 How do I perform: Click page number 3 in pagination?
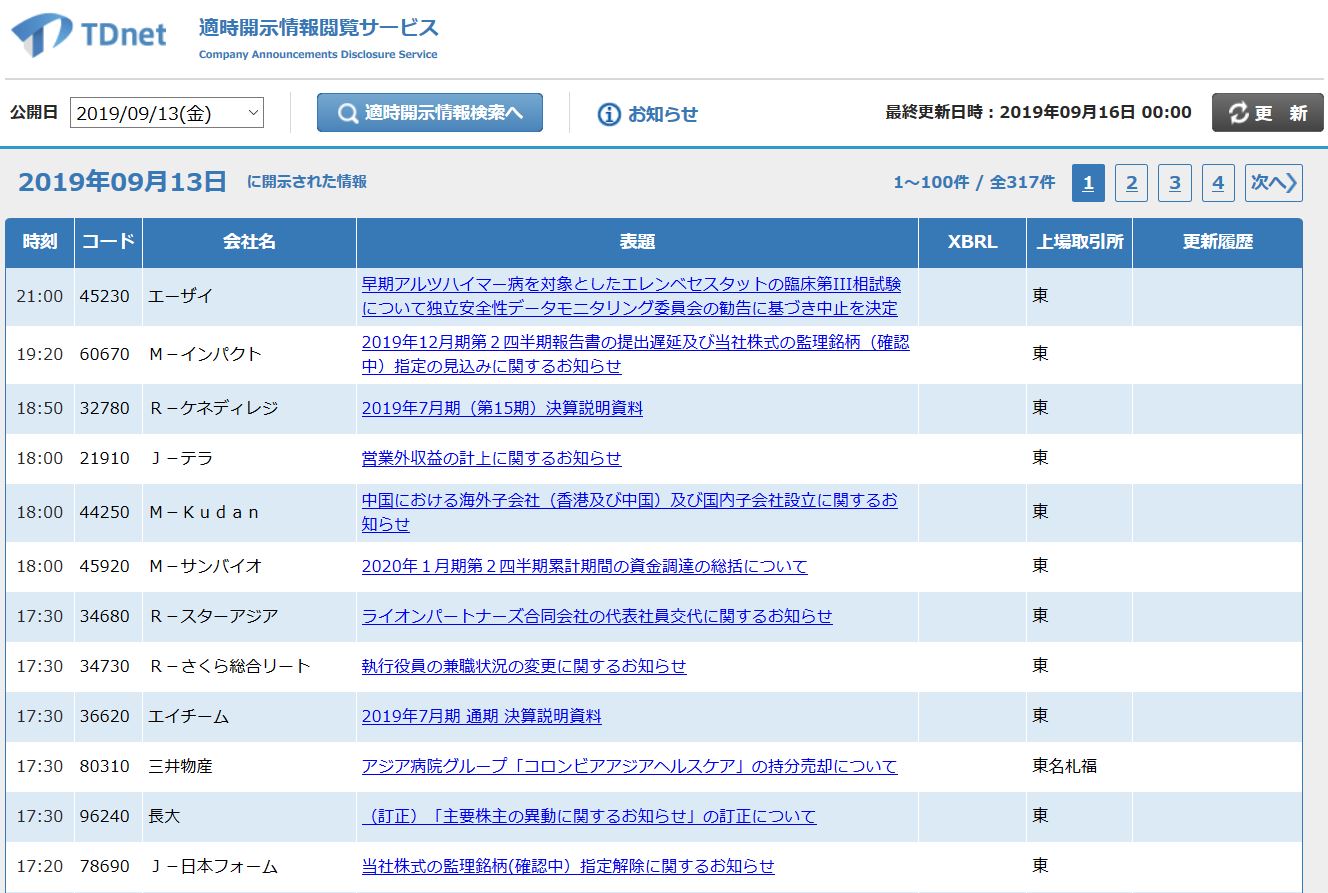pos(1174,183)
